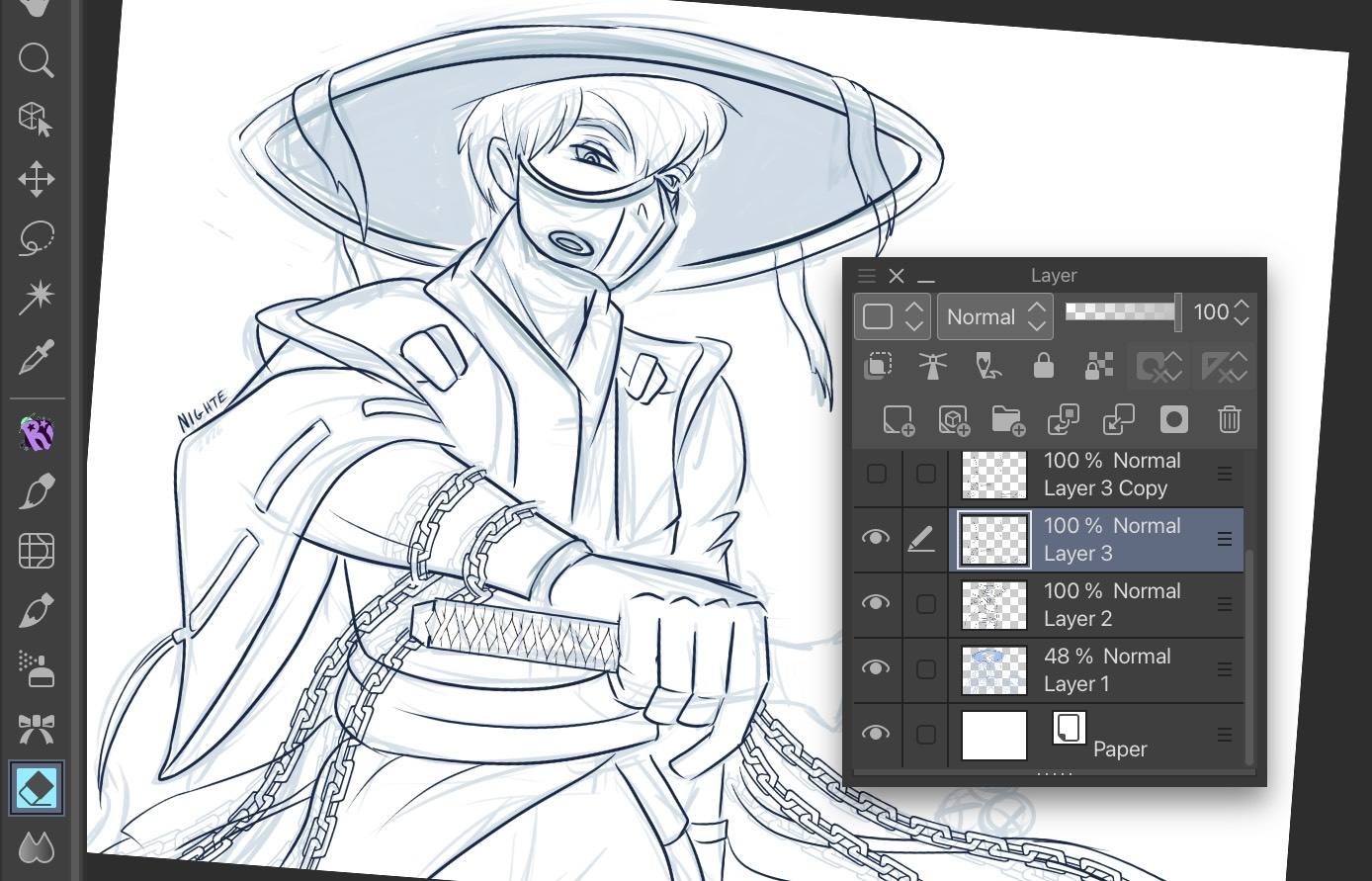Select the Zoom magnifier tool
This screenshot has width=1372, height=881.
(x=36, y=61)
